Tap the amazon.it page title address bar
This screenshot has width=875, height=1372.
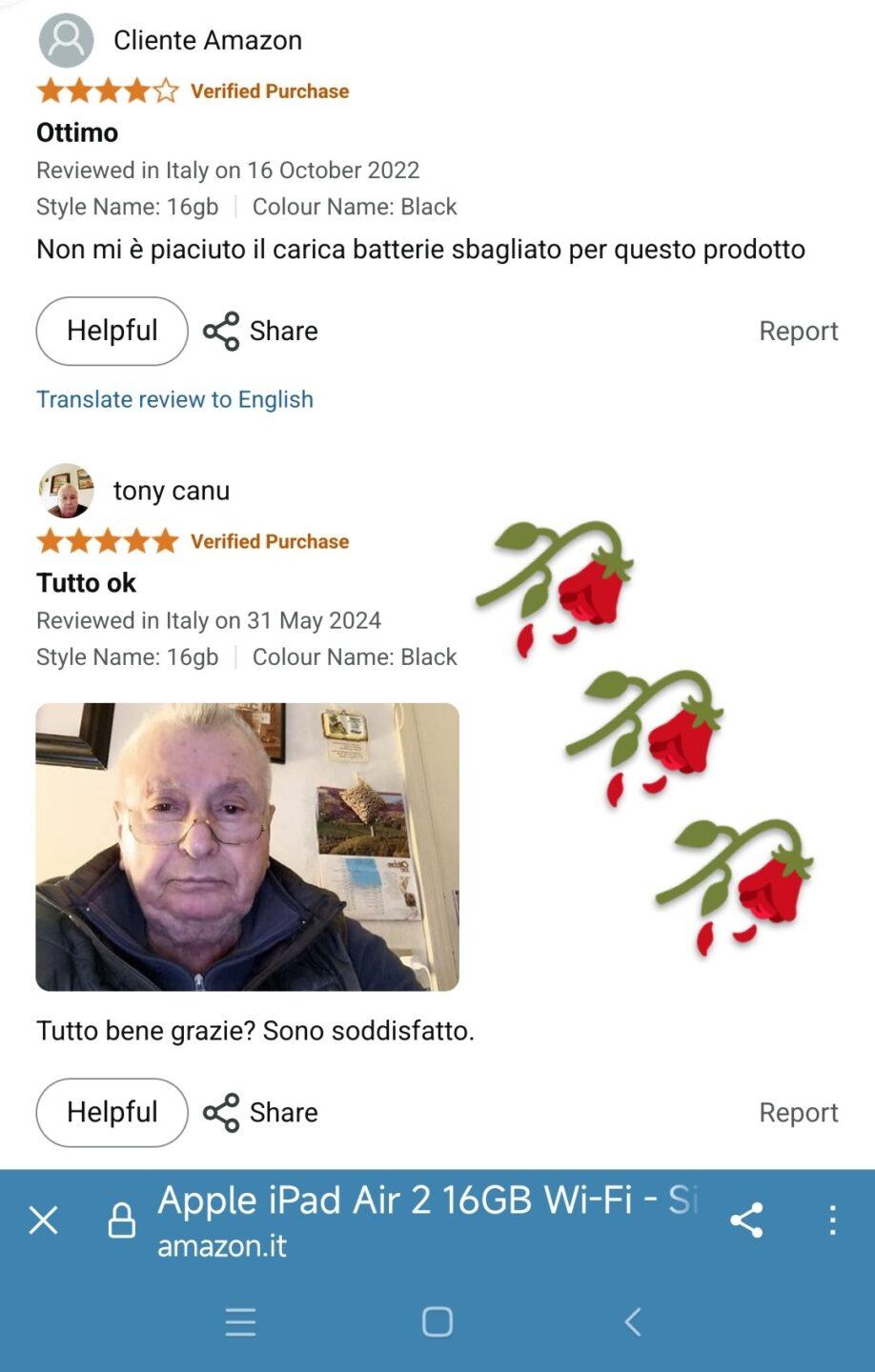tap(428, 1221)
